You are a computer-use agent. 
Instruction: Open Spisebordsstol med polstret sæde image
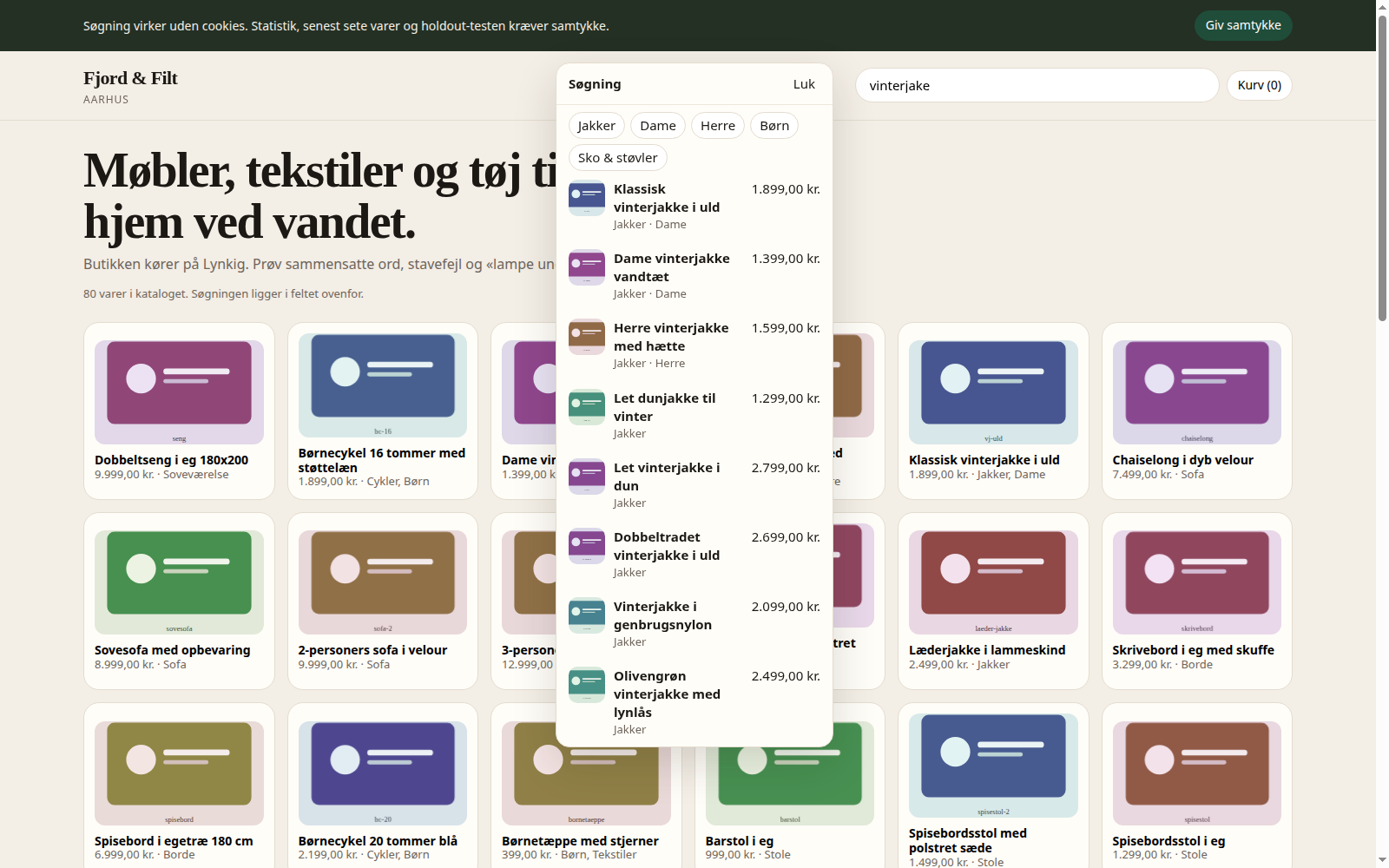[993, 766]
